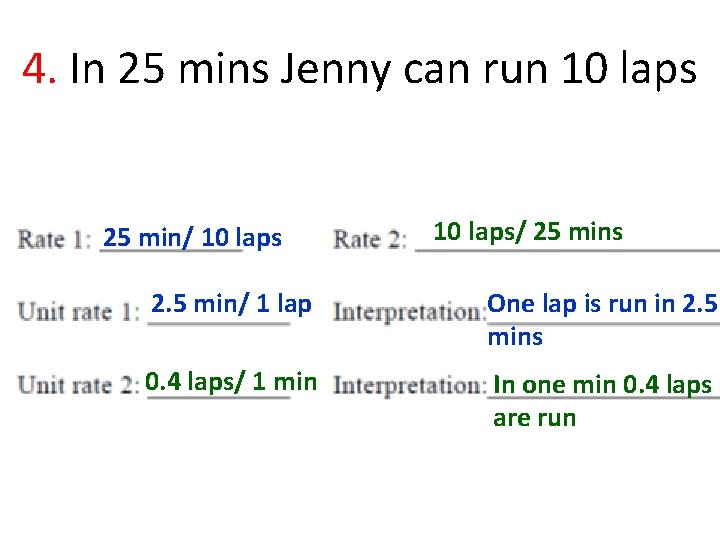
Task: Select the 2.5 min/ 1 lap answer
Action: click(231, 304)
